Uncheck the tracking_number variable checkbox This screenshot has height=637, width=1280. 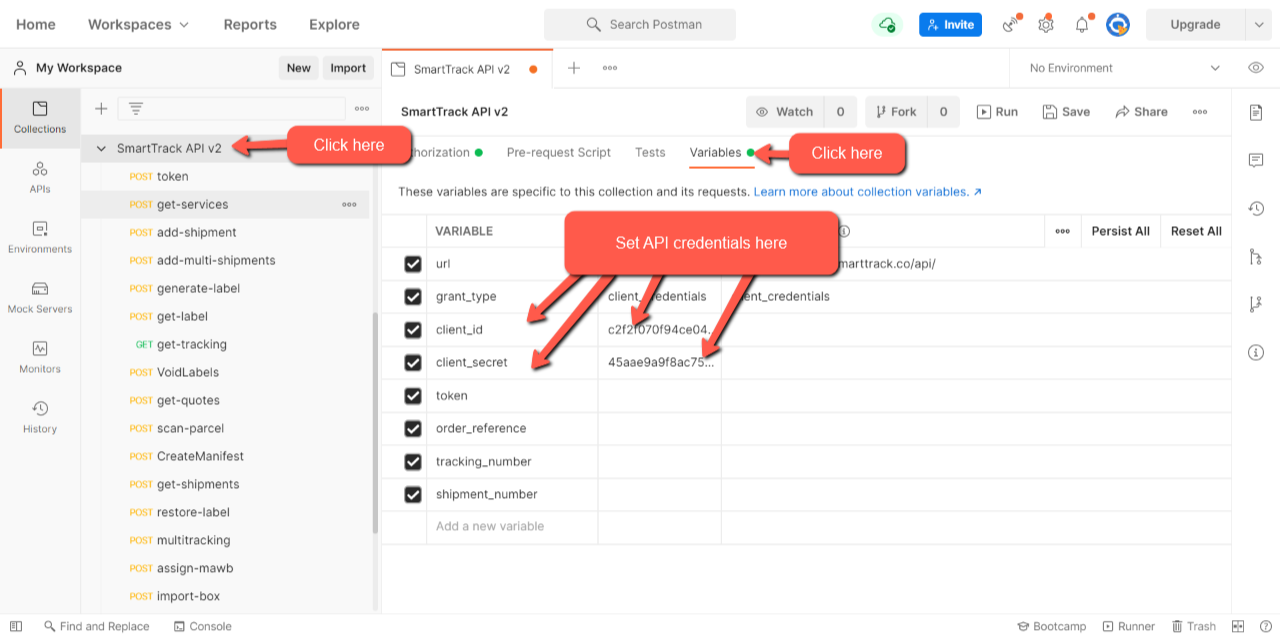(413, 462)
